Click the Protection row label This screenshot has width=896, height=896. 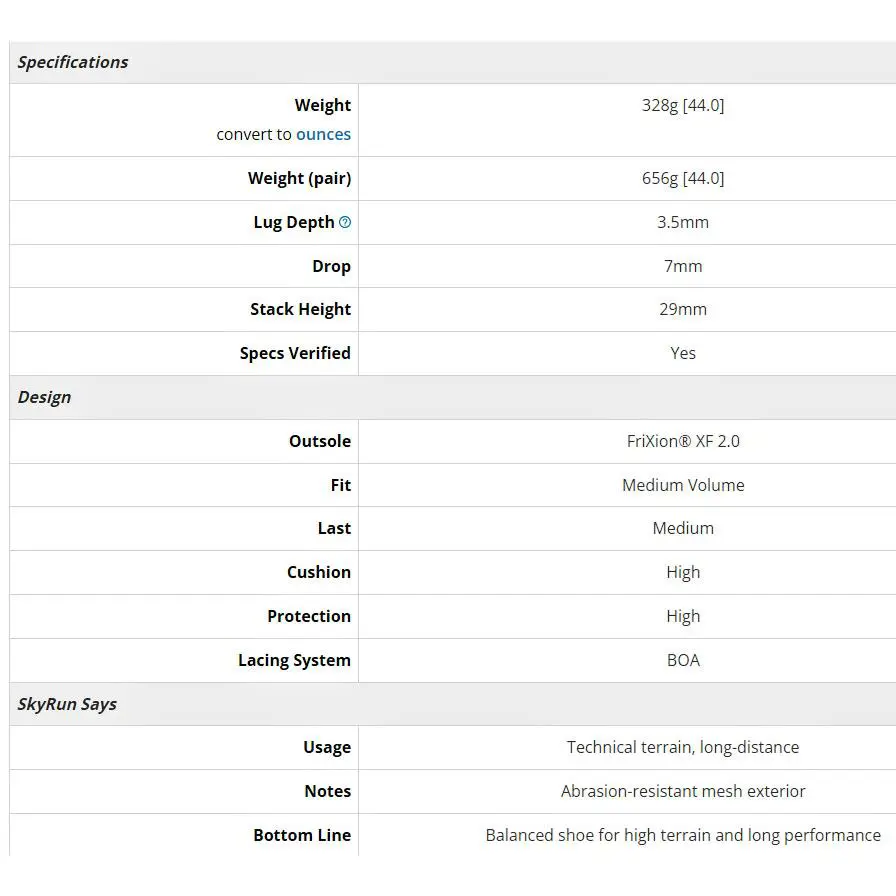(x=309, y=616)
